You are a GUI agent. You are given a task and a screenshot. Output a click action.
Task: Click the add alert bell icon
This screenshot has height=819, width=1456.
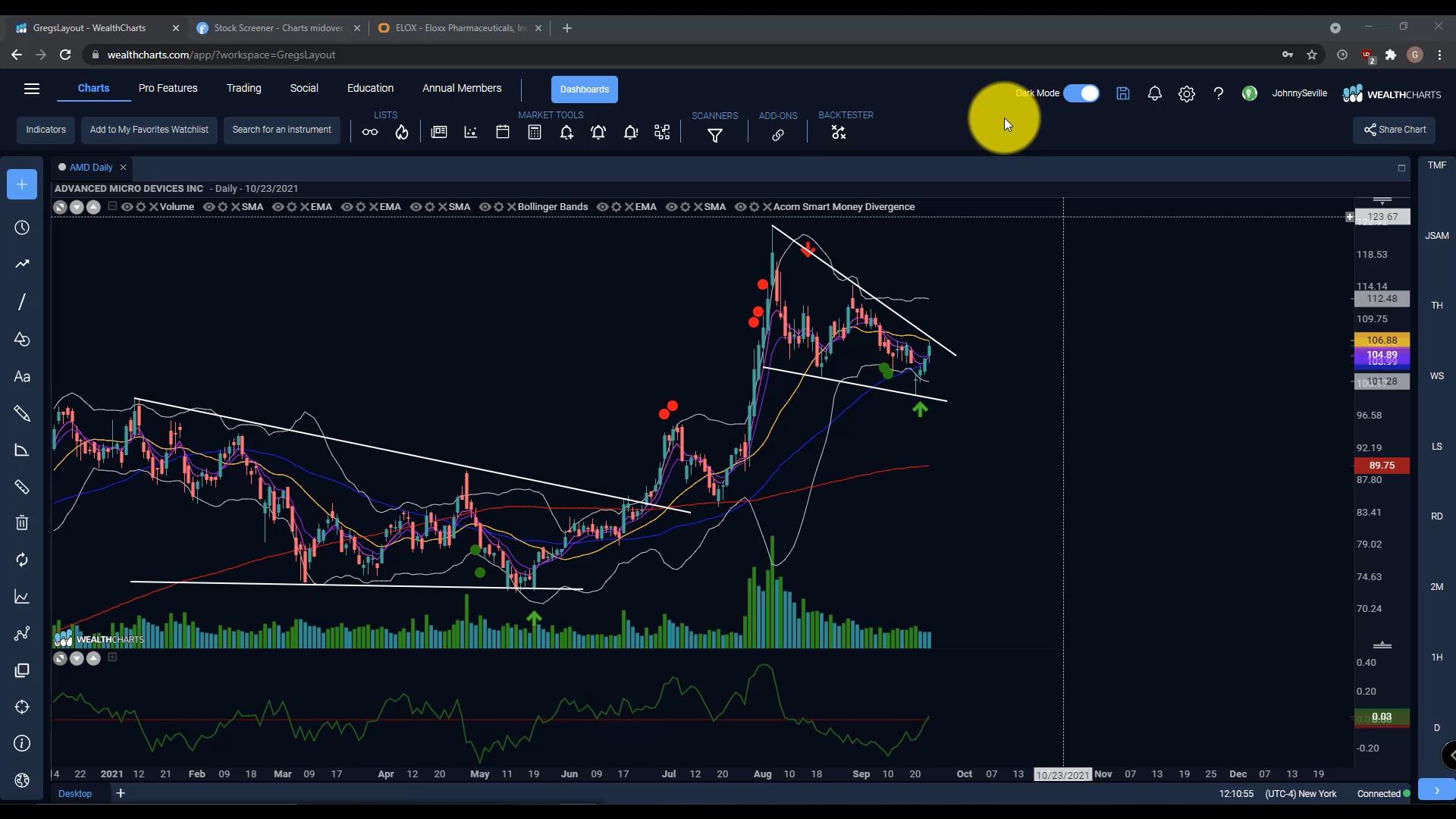566,133
